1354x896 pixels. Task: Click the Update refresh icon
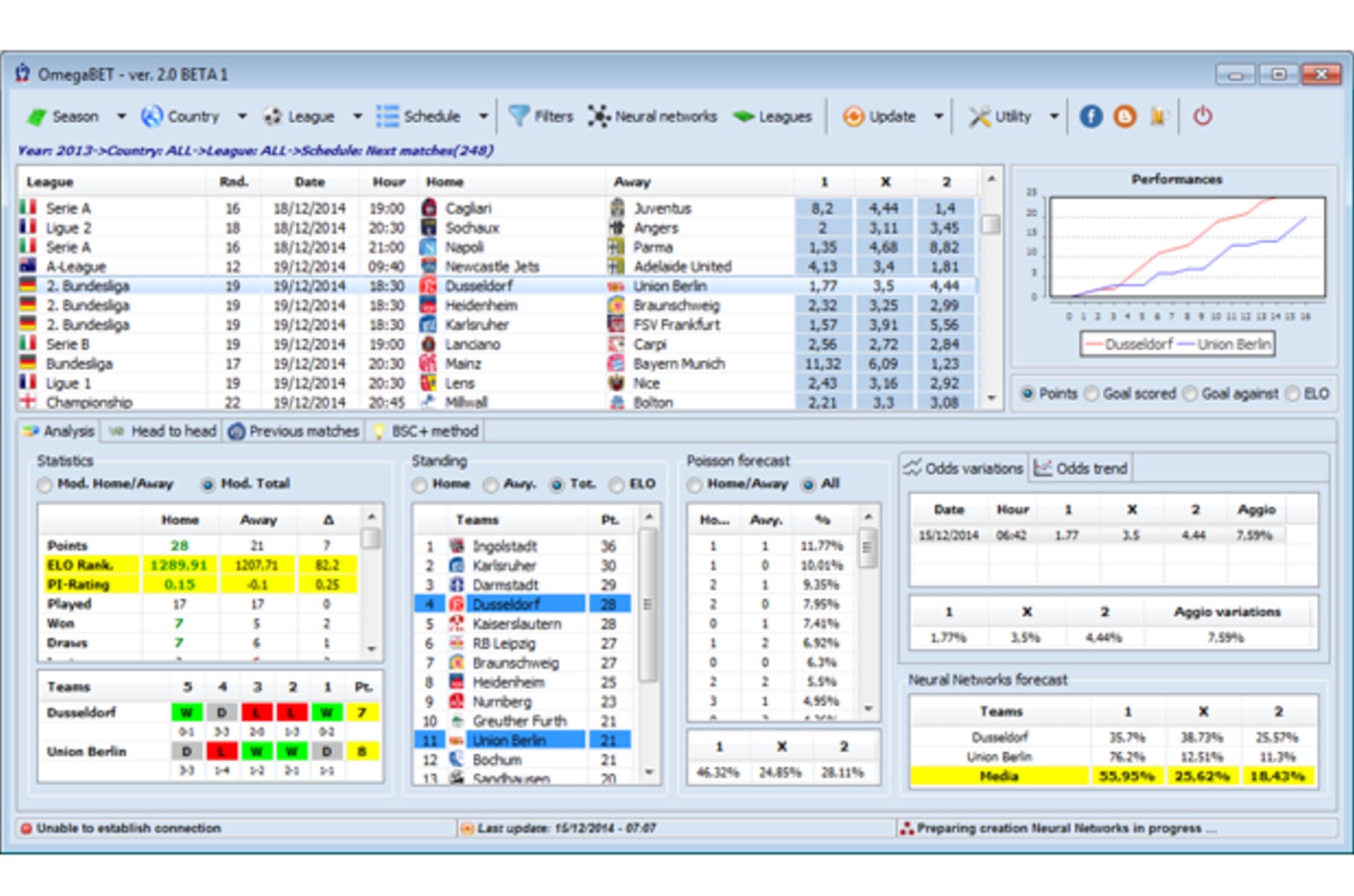(x=853, y=117)
